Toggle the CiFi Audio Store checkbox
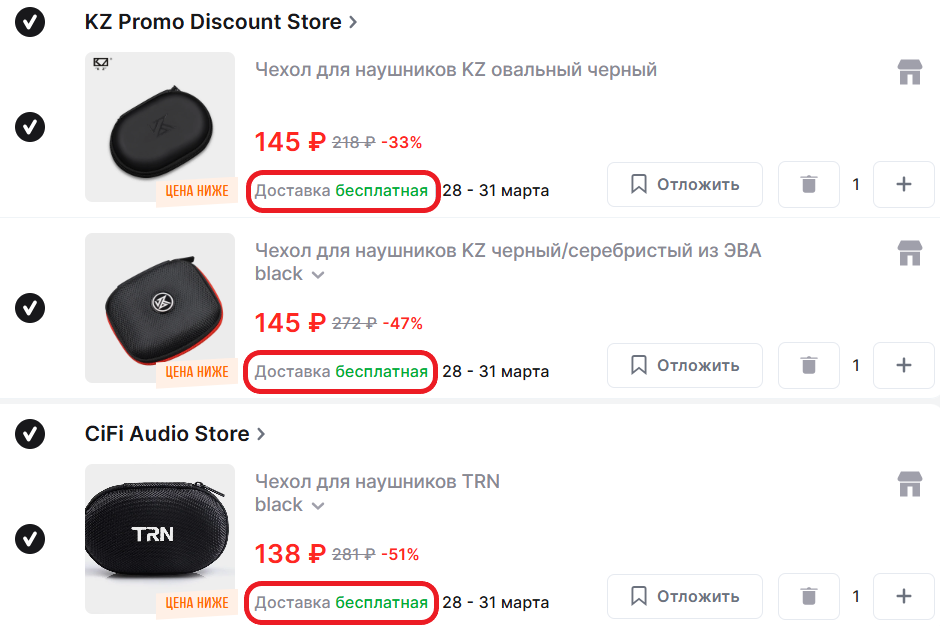This screenshot has height=626, width=940. point(30,434)
